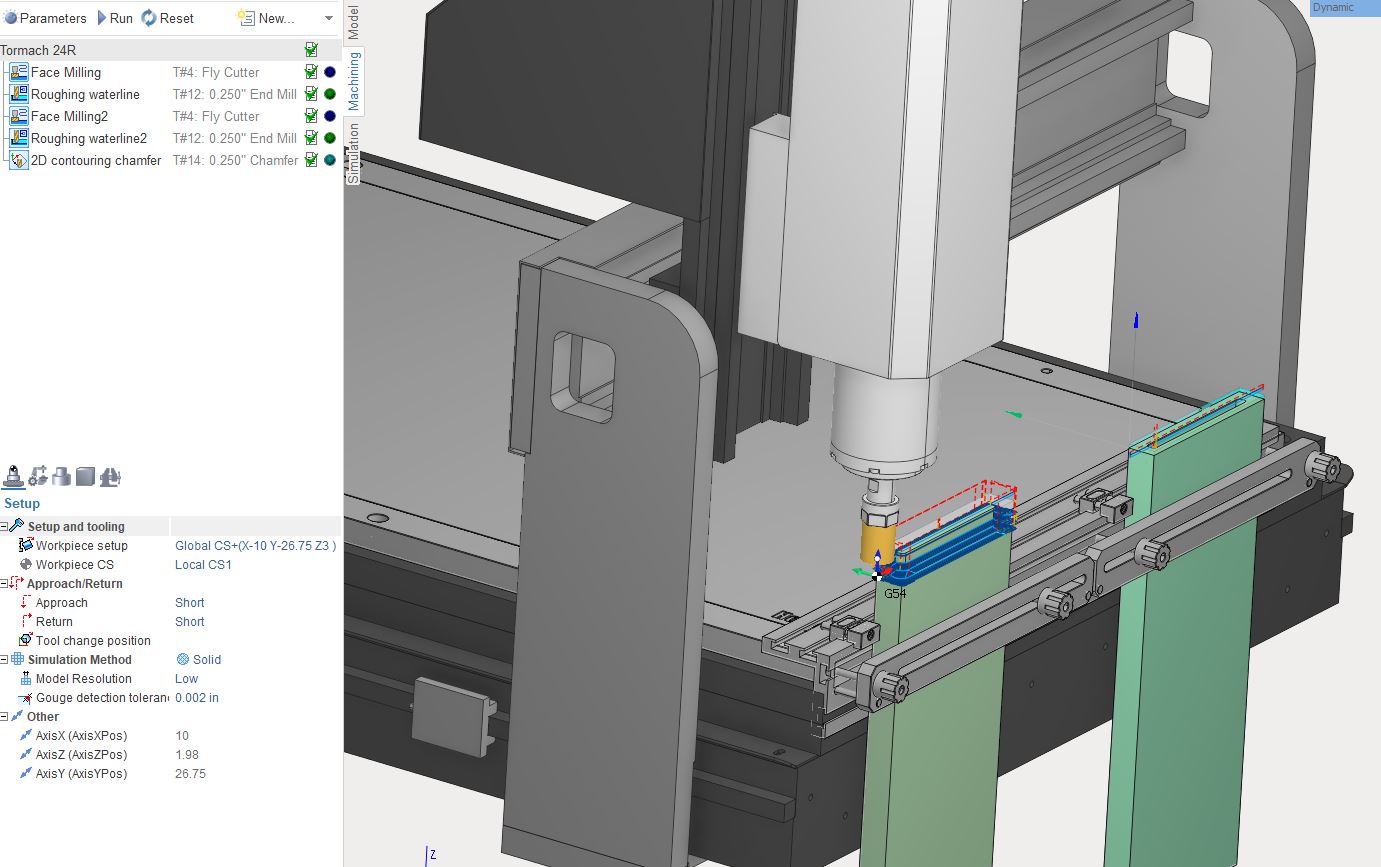Change the Approach value Short

point(190,603)
